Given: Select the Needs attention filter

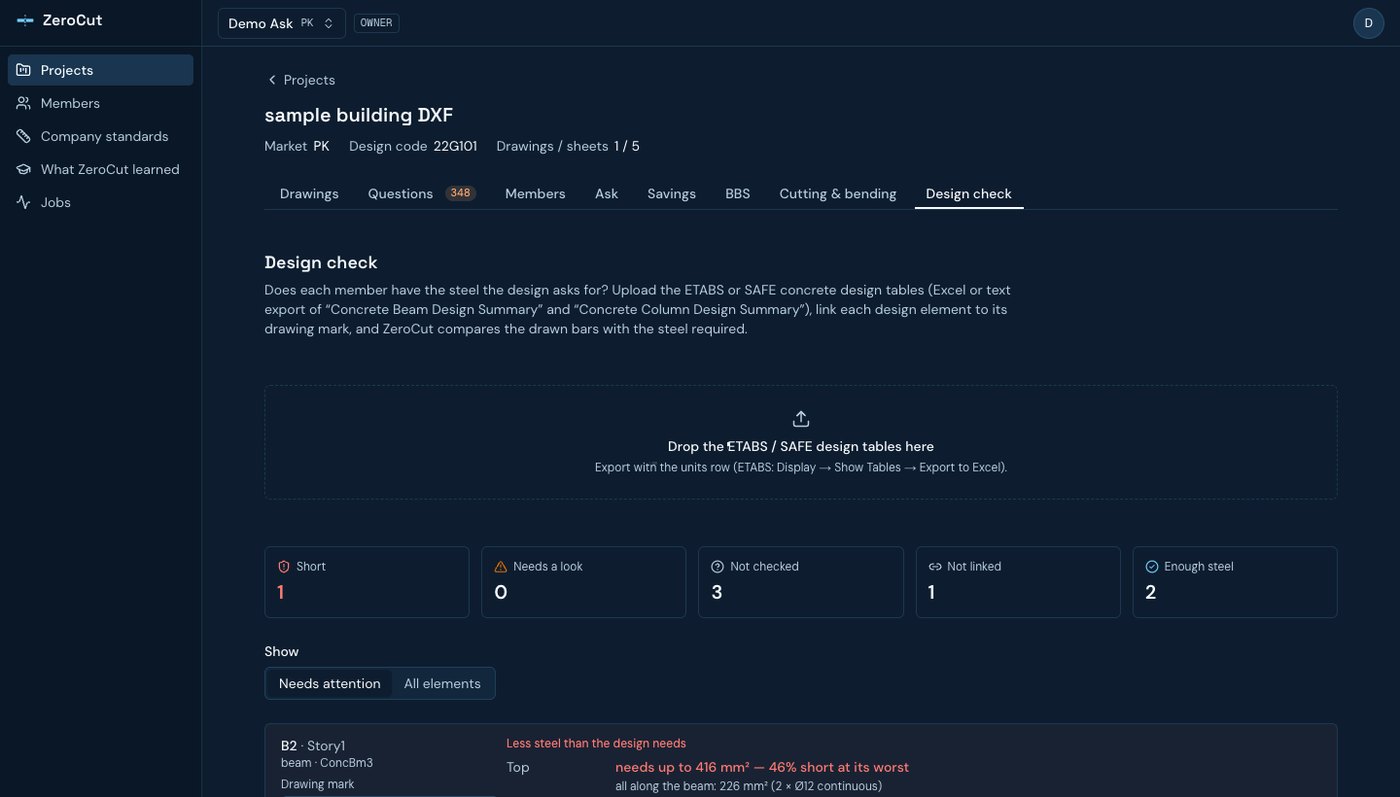Looking at the screenshot, I should 329,684.
